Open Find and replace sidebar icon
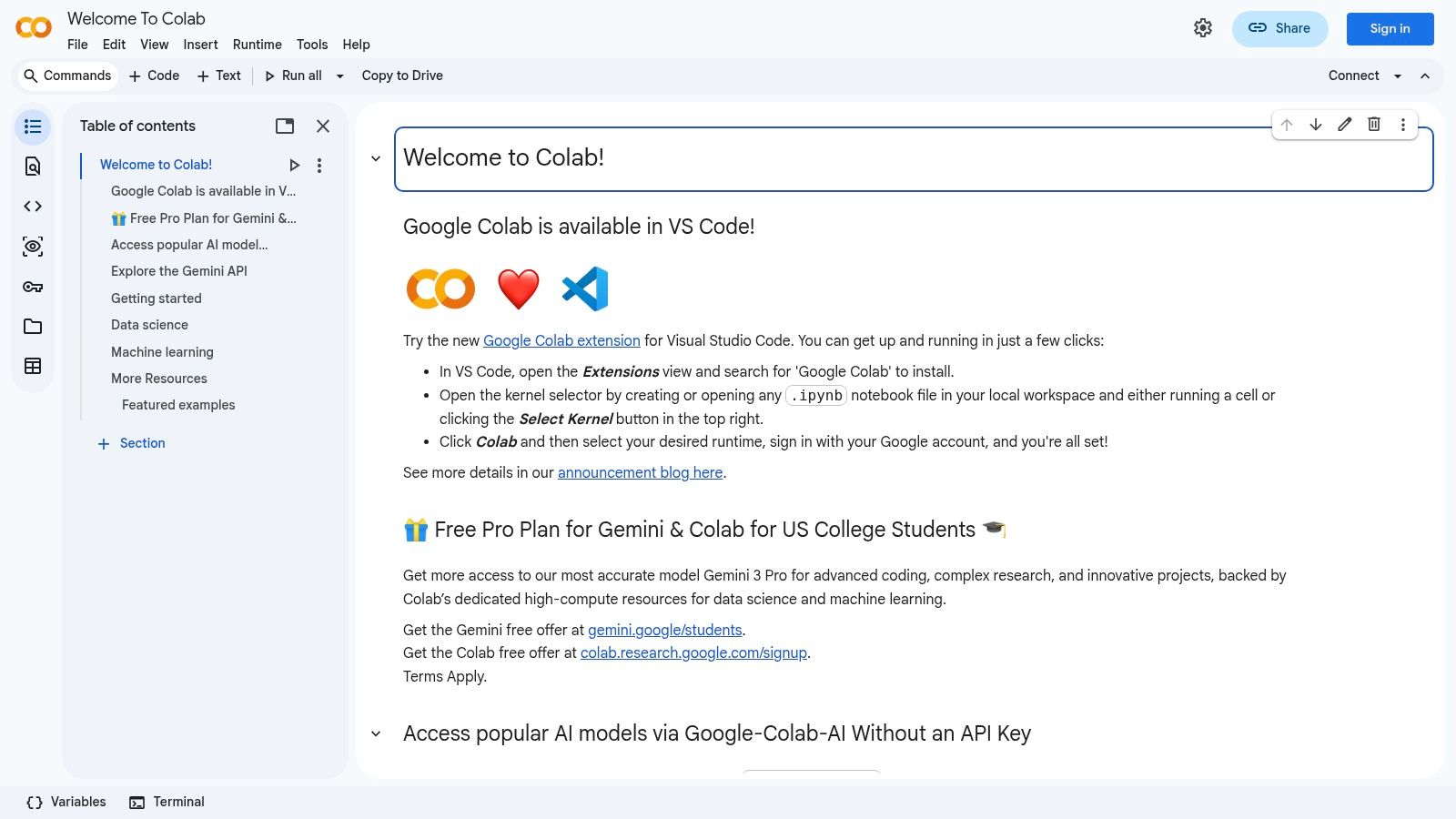Screen dimensions: 1456x819 tap(33, 167)
